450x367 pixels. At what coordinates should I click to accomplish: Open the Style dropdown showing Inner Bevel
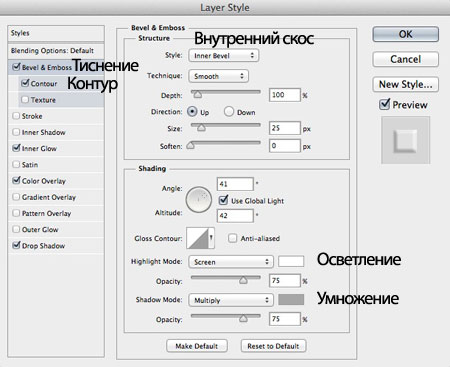coord(224,56)
